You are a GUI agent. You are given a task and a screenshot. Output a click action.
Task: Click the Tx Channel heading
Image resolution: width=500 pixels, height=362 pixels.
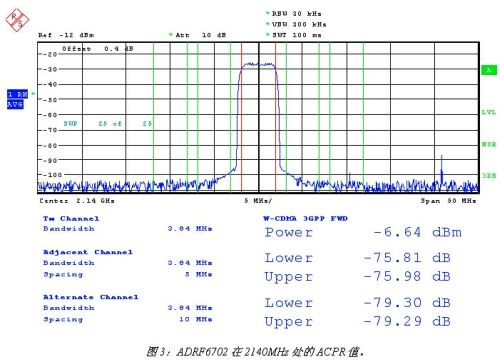[x=71, y=219]
